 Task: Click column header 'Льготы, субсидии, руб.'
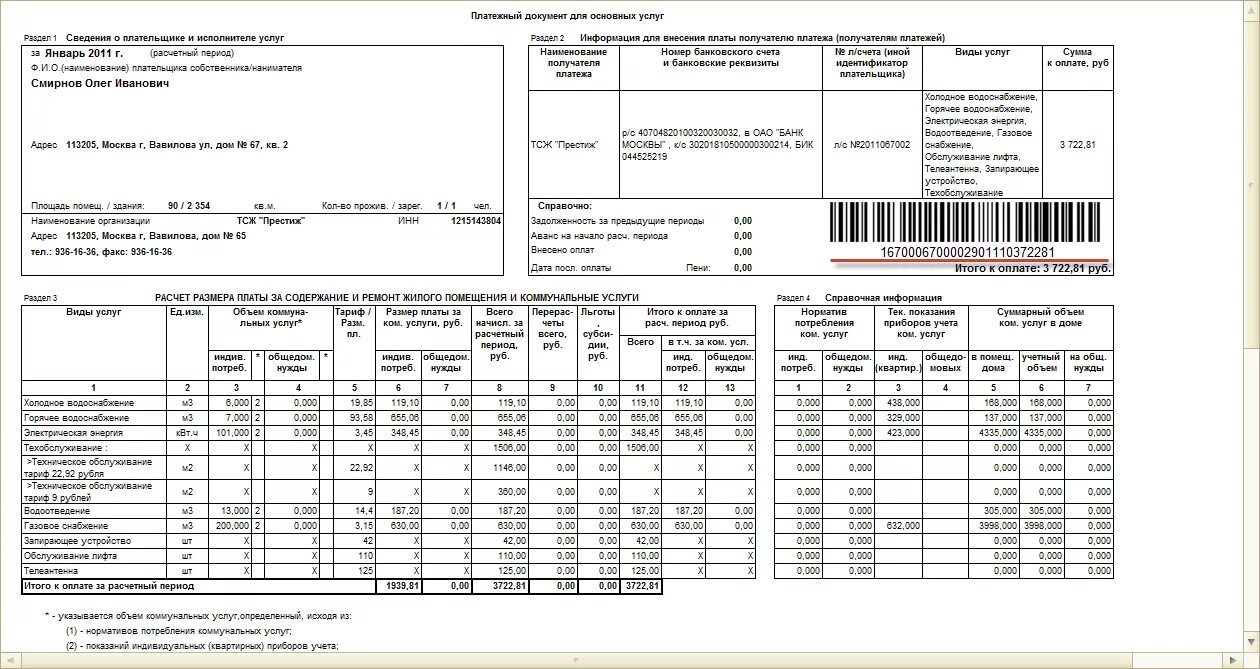[x=597, y=334]
